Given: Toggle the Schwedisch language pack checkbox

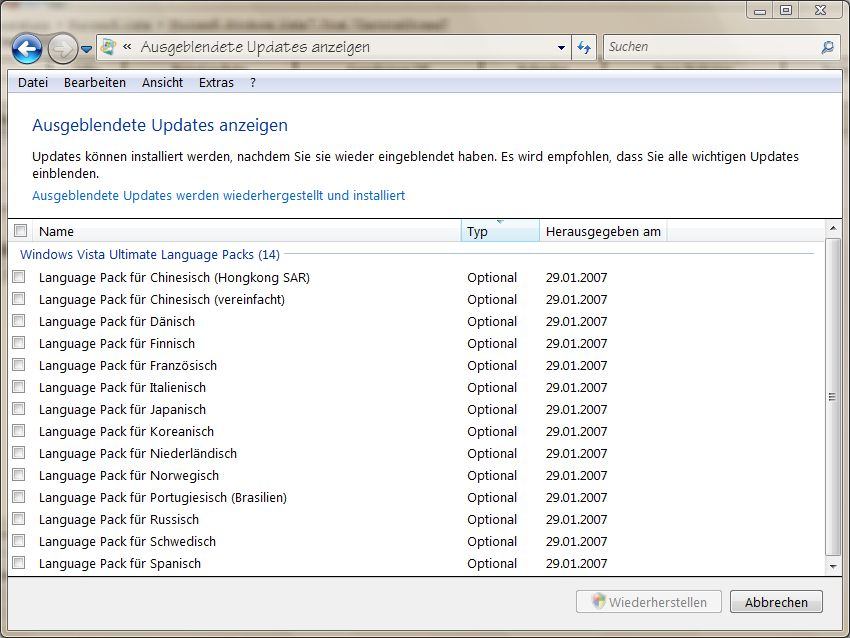Looking at the screenshot, I should click(x=19, y=540).
